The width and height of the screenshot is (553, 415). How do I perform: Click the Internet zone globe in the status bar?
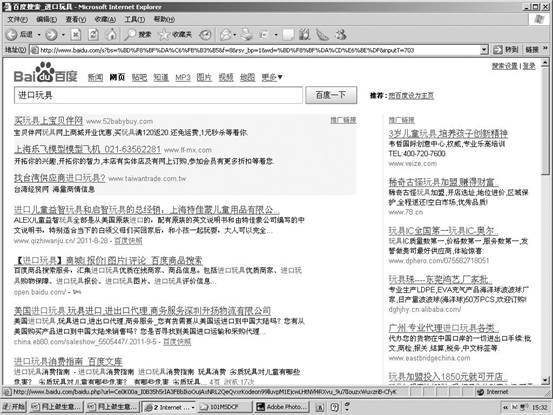coord(480,392)
